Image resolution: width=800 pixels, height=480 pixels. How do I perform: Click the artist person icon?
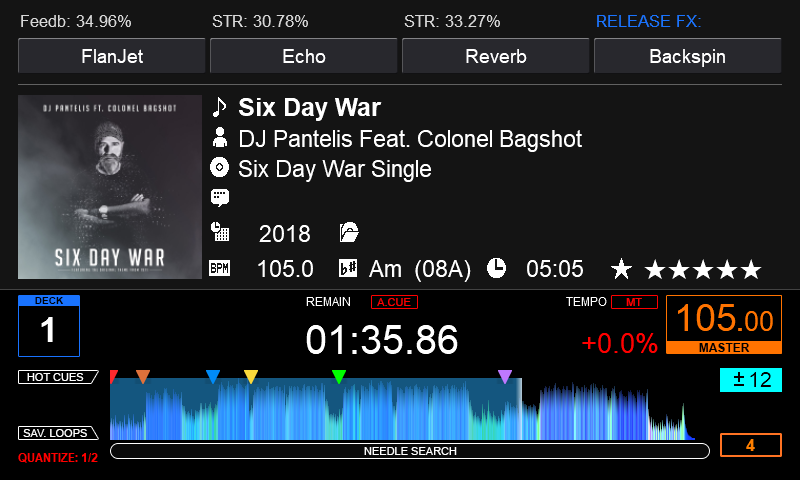(220, 138)
